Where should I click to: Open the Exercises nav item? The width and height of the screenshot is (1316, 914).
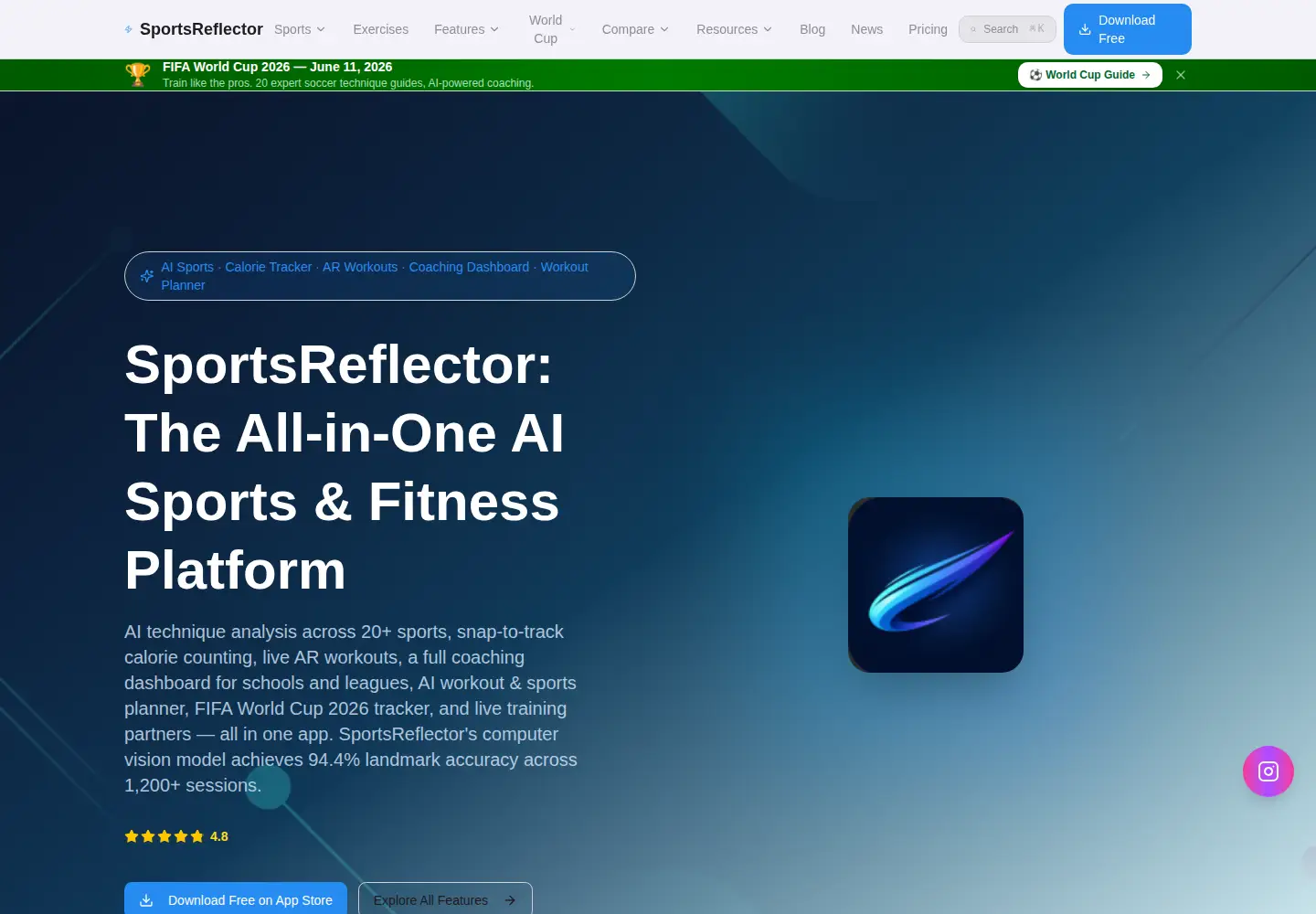tap(381, 29)
